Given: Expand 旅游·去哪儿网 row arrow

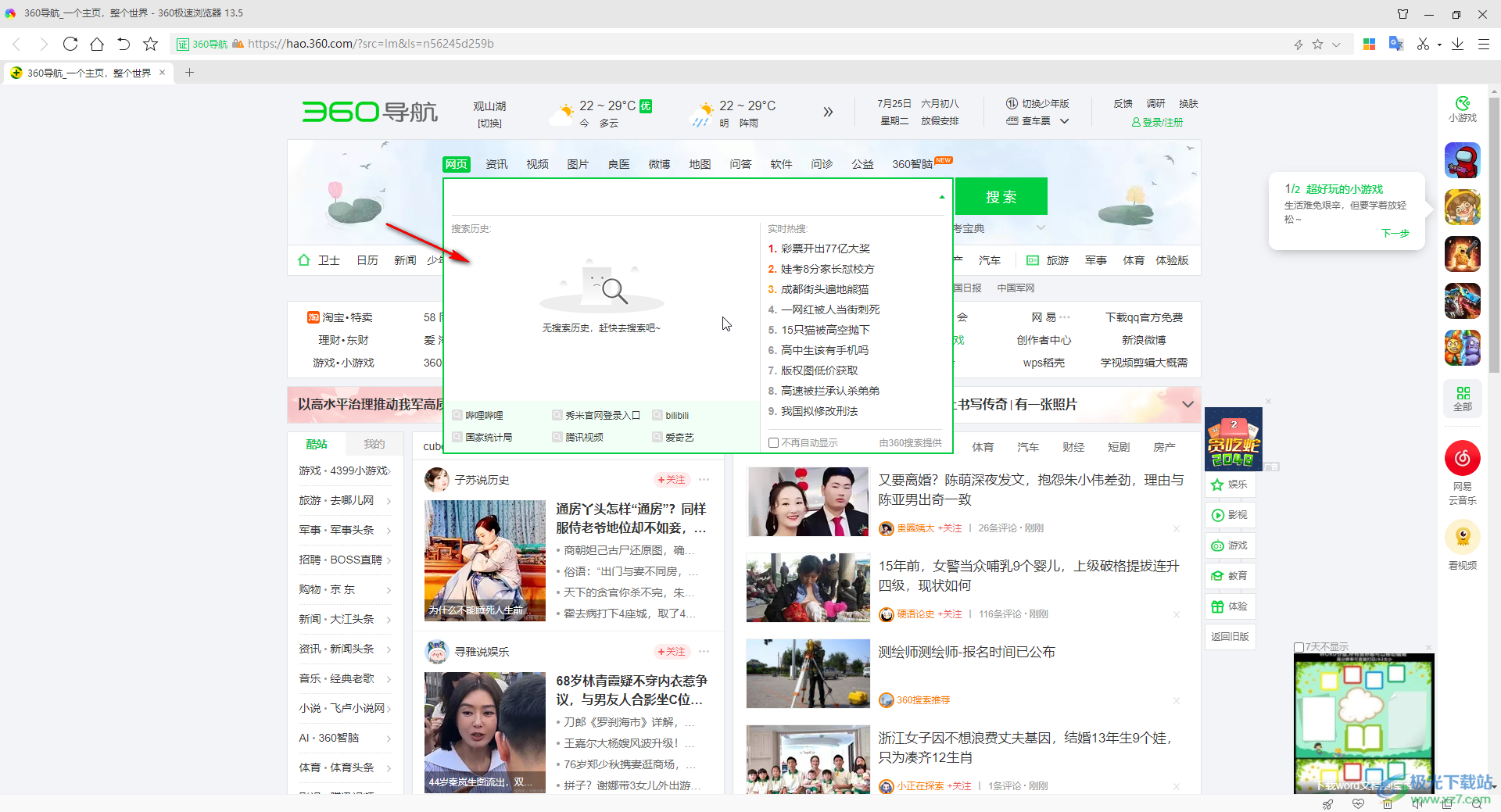Looking at the screenshot, I should (x=389, y=501).
